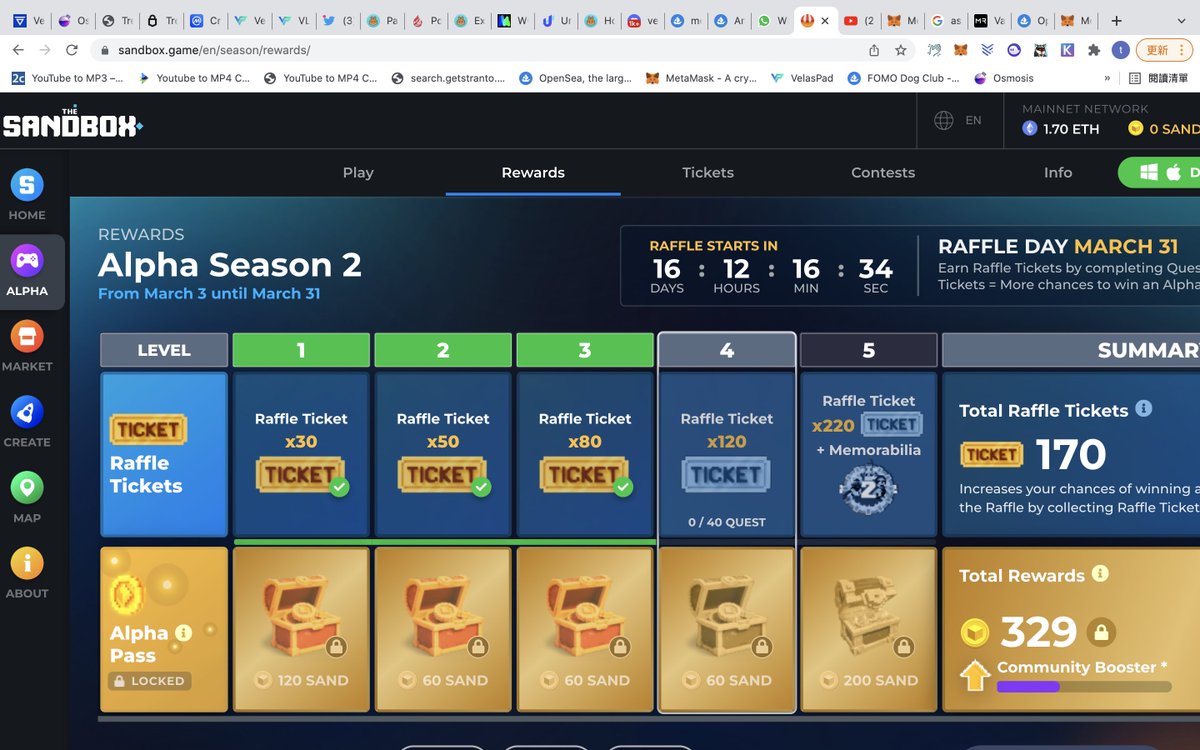The height and width of the screenshot is (750, 1200).
Task: Switch to the YouTube browser tab
Action: point(858,20)
